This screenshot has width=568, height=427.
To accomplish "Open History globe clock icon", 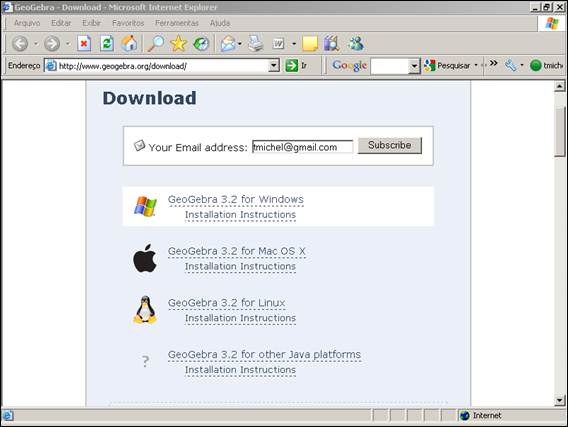I will click(x=201, y=43).
